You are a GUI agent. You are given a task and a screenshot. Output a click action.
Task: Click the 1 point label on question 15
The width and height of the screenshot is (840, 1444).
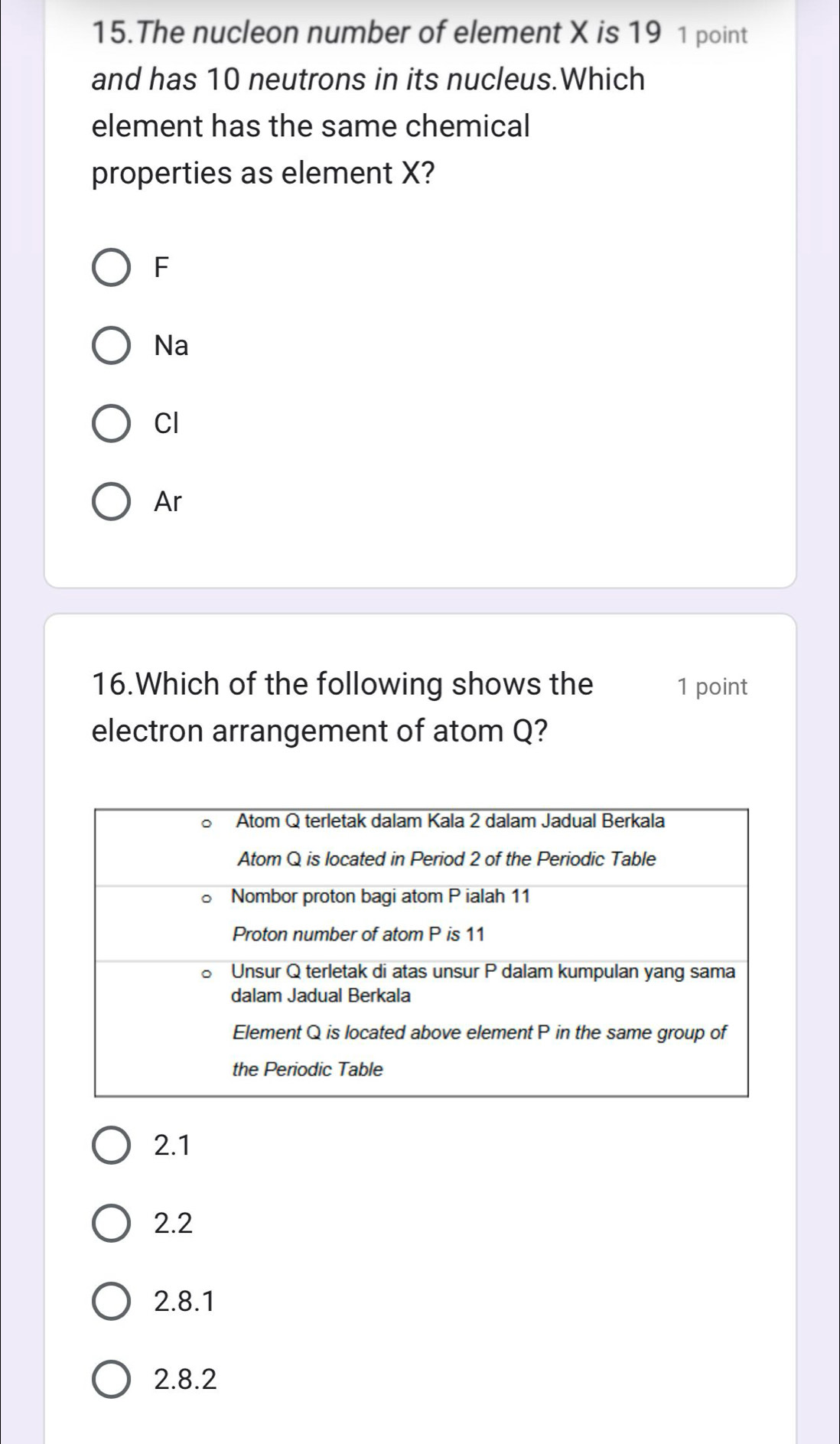(x=708, y=32)
